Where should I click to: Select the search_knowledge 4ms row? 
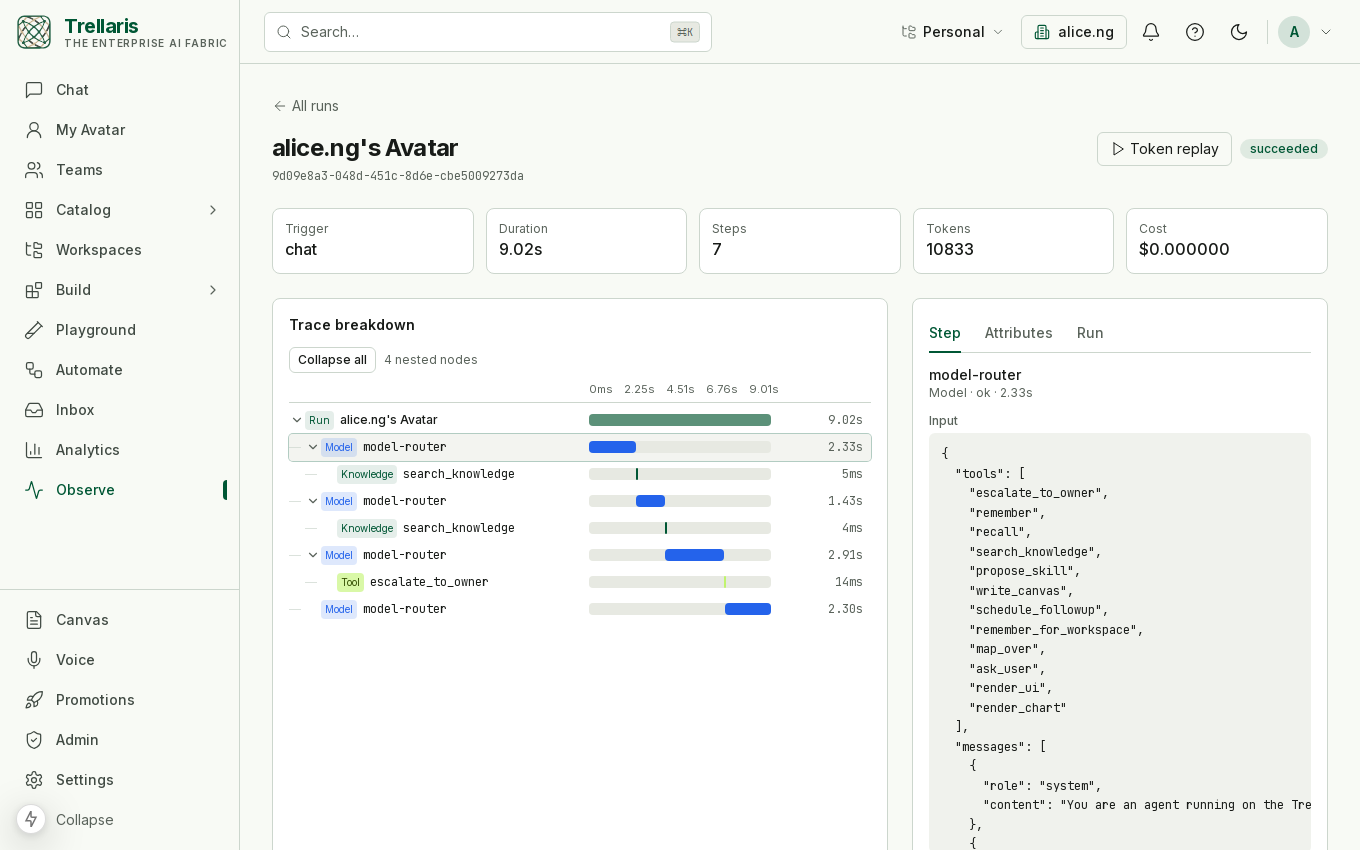pos(580,528)
